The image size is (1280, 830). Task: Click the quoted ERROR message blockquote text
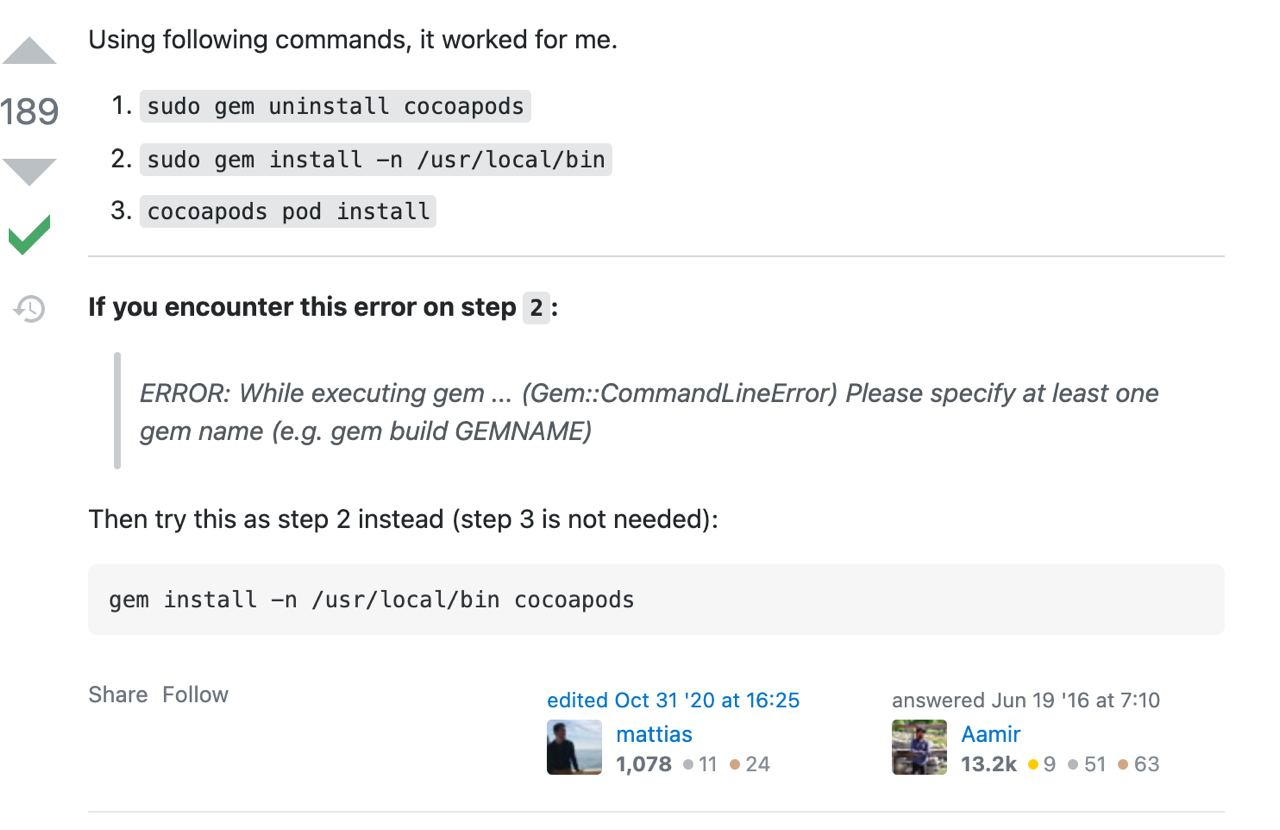pos(649,411)
